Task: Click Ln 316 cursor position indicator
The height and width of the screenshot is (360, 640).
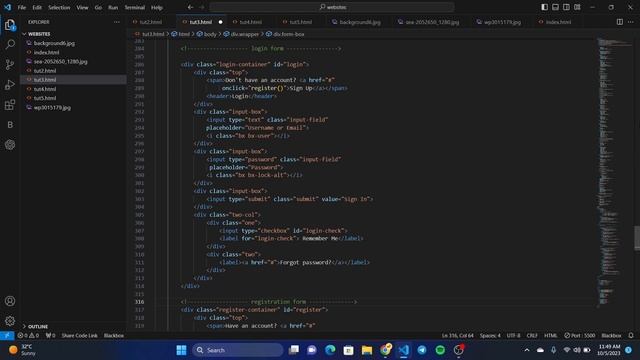Action: (x=458, y=336)
